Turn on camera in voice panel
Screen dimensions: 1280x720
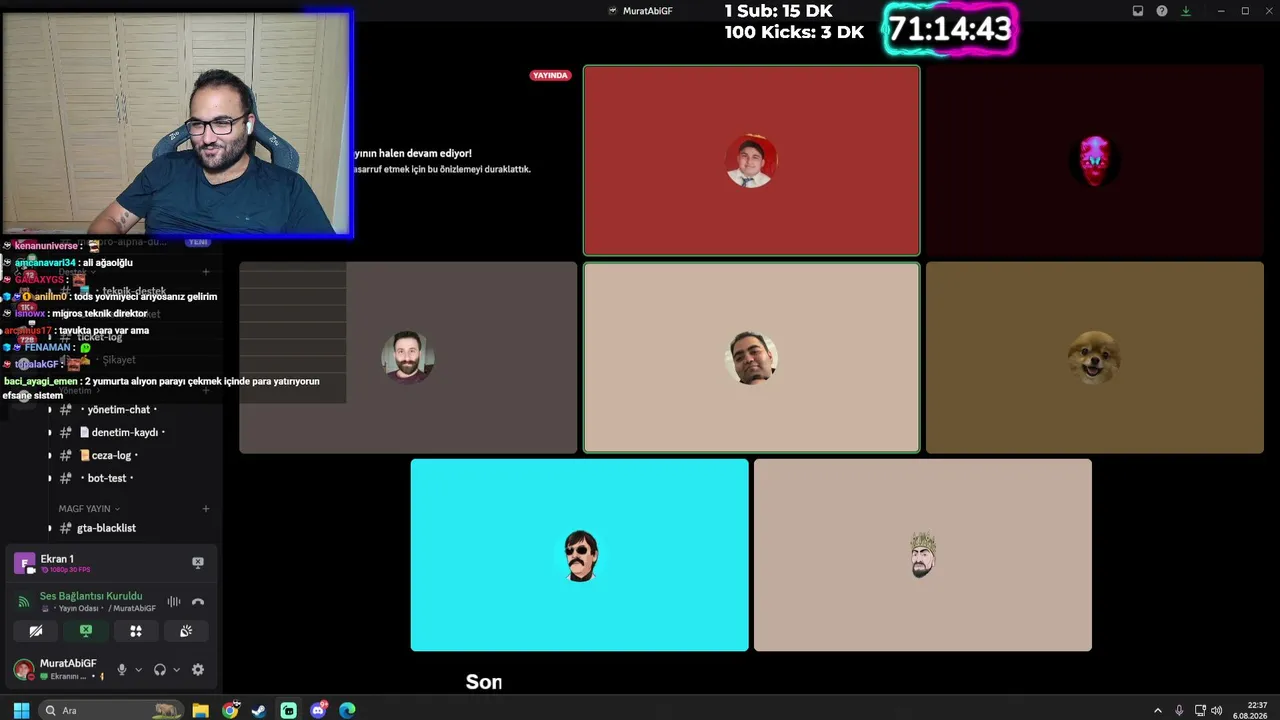[x=36, y=631]
